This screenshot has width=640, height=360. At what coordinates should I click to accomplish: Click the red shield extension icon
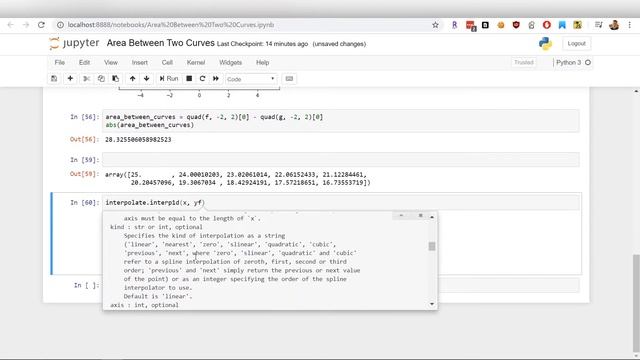point(516,25)
